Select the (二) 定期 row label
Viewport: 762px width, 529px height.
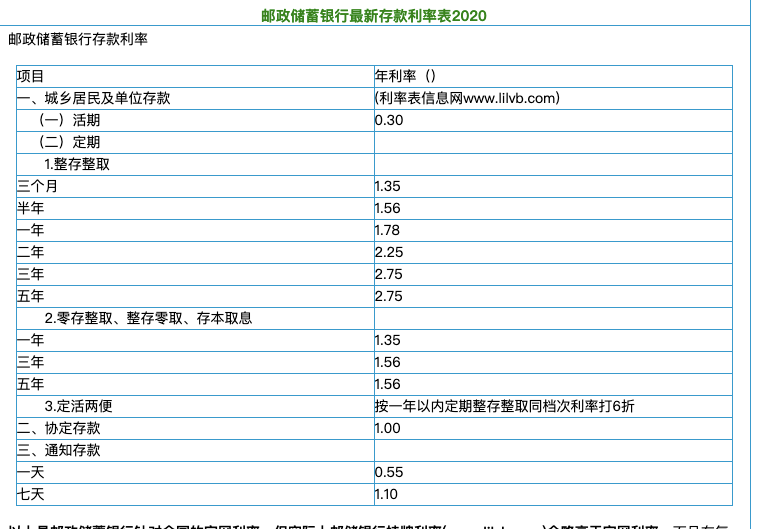click(69, 142)
